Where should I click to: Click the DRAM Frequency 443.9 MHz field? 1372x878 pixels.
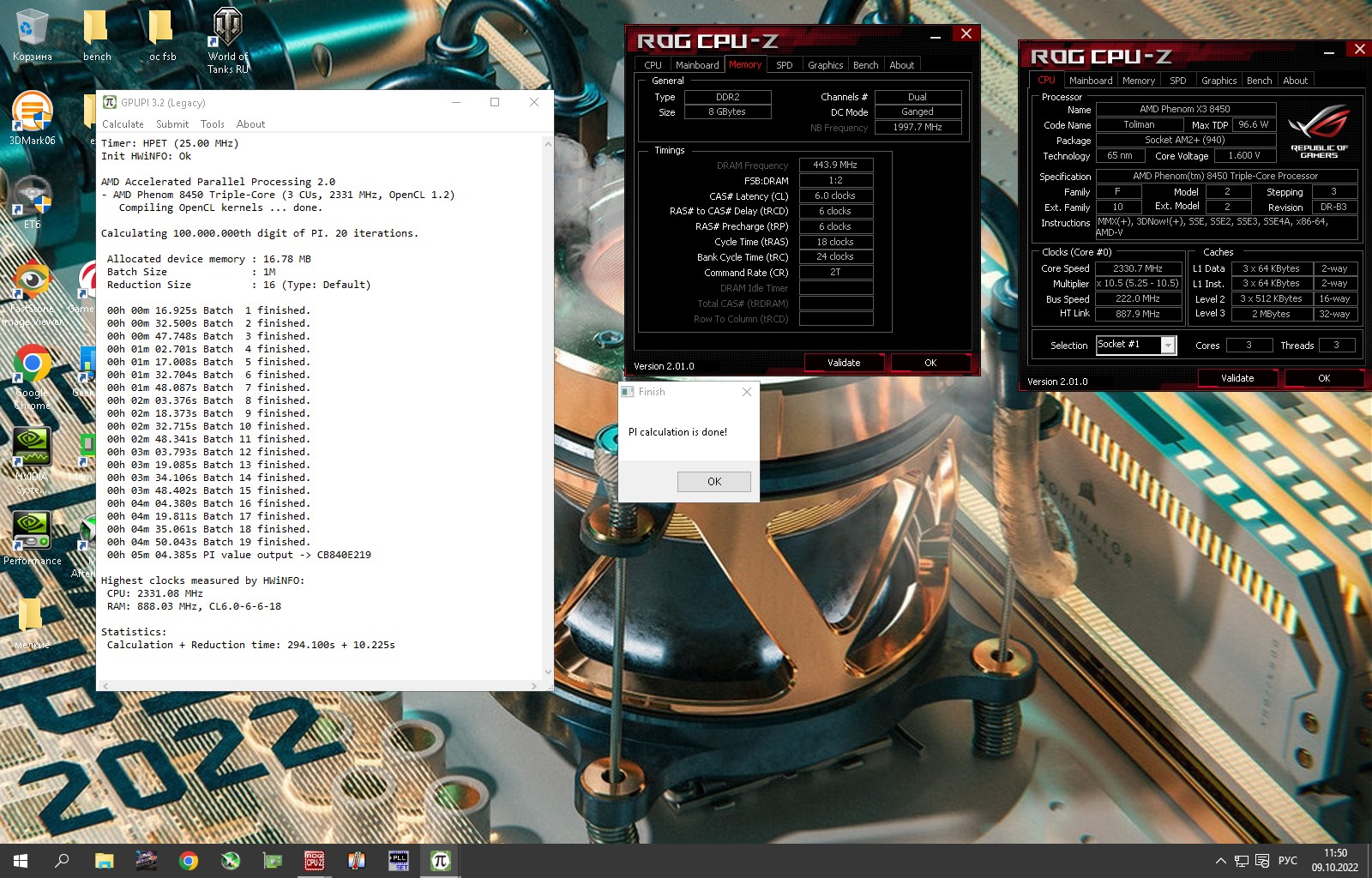(x=836, y=165)
